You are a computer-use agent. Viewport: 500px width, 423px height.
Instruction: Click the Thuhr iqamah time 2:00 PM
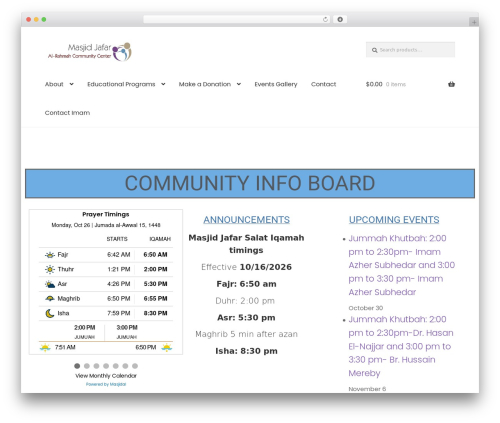point(155,269)
